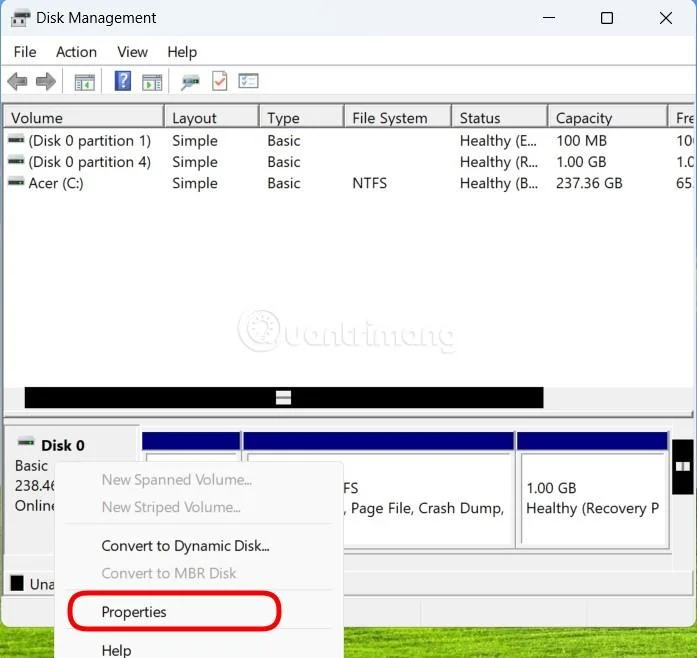Click the Forward arrow toolbar icon
The width and height of the screenshot is (697, 658).
[46, 82]
